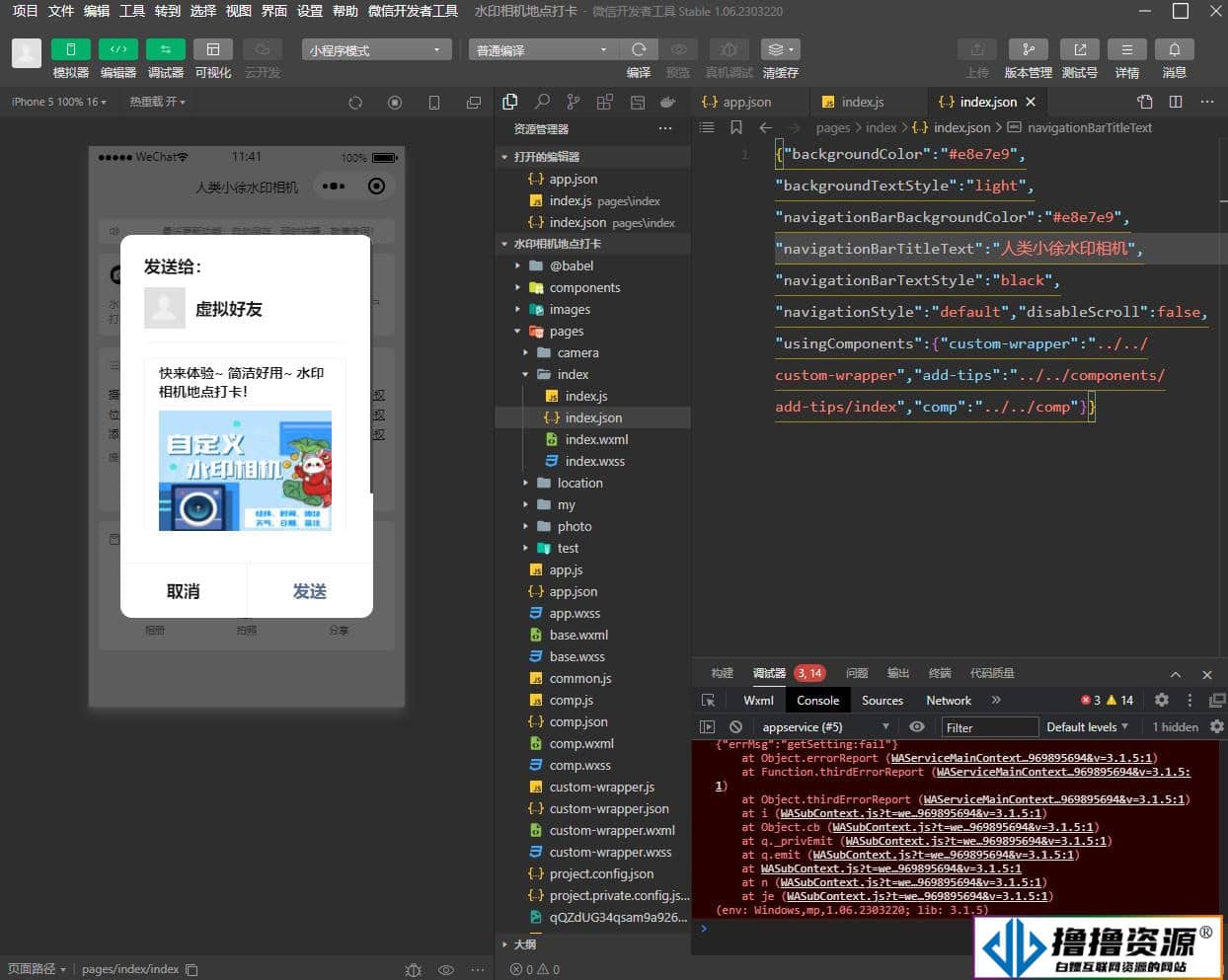The image size is (1228, 980).
Task: Open the 文件 menu
Action: coord(61,11)
